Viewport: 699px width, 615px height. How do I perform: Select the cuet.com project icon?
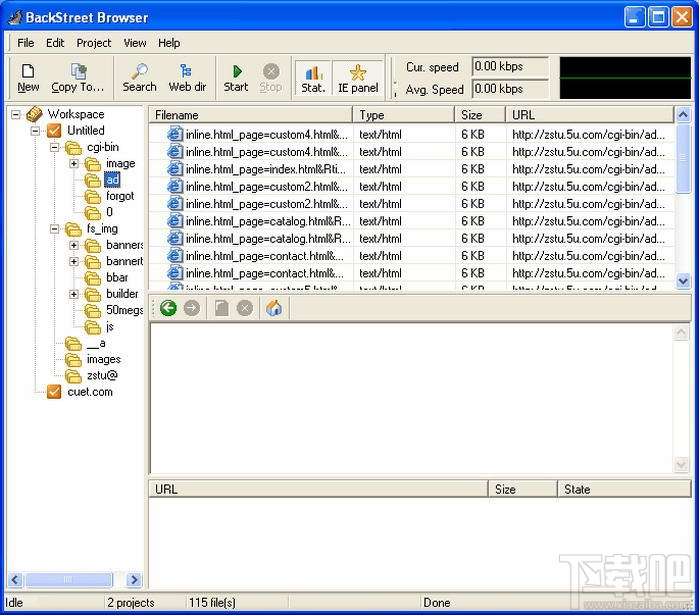55,392
